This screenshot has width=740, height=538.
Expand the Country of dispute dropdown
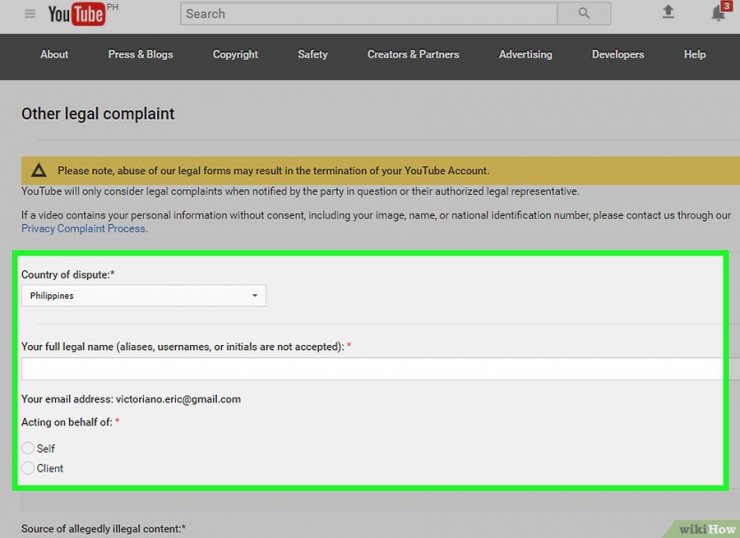143,296
